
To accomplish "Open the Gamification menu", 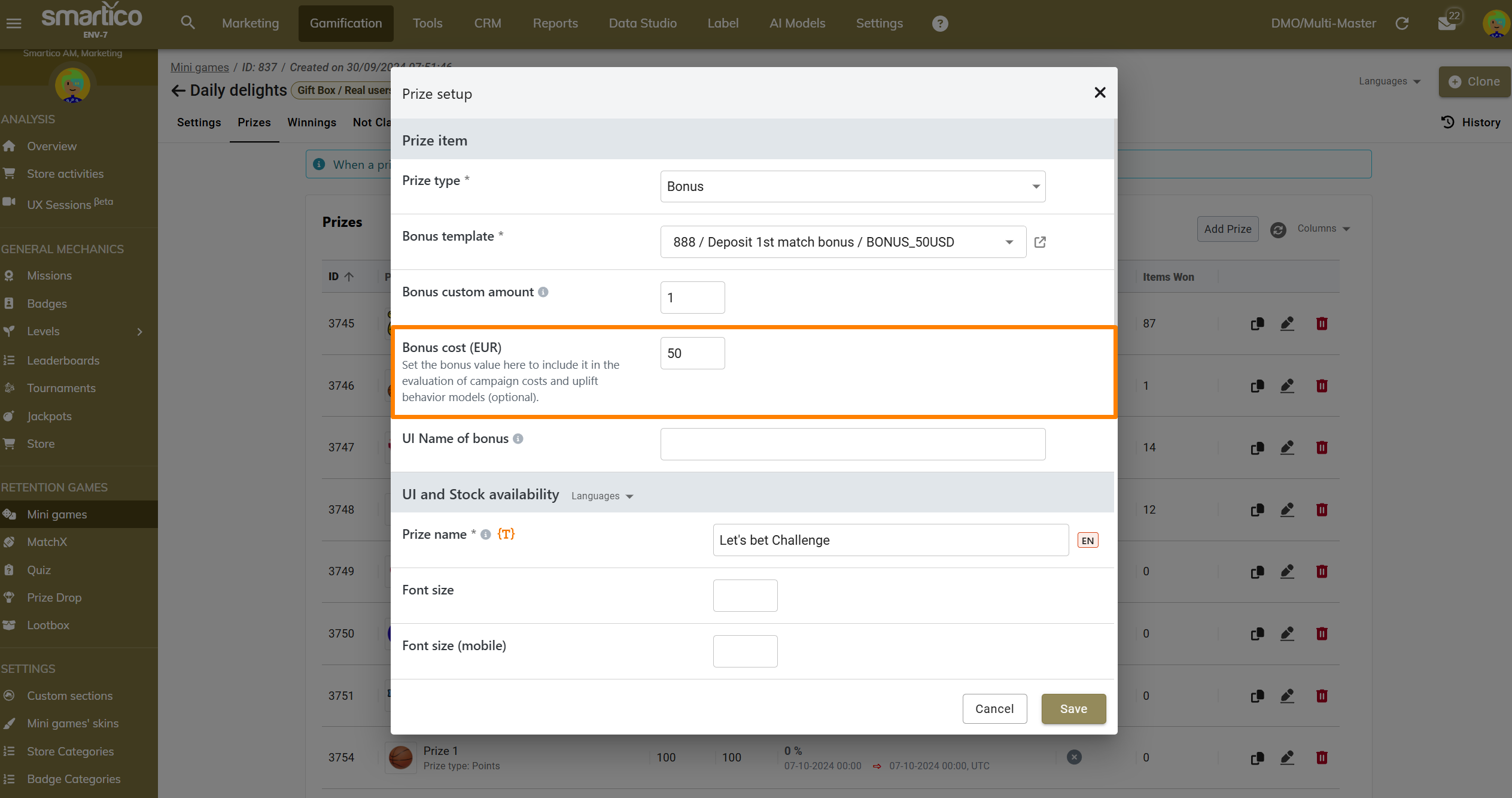I will click(345, 23).
